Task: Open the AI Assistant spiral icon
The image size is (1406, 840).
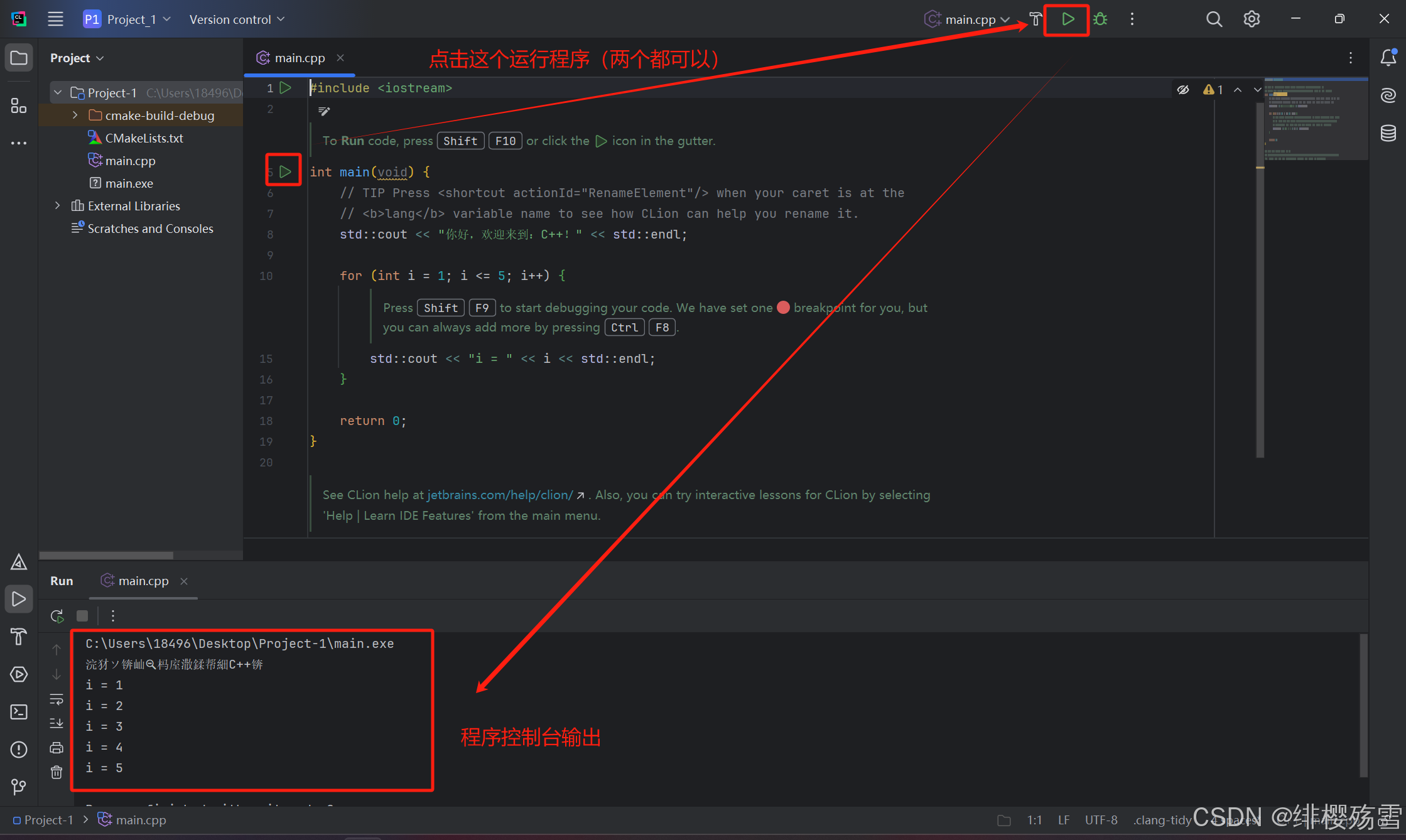Action: point(1388,95)
